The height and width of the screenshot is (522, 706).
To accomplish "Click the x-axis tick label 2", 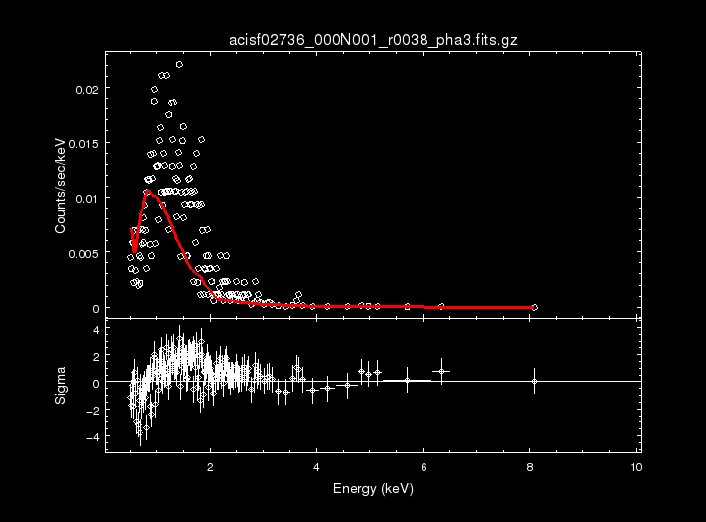I will pos(210,468).
